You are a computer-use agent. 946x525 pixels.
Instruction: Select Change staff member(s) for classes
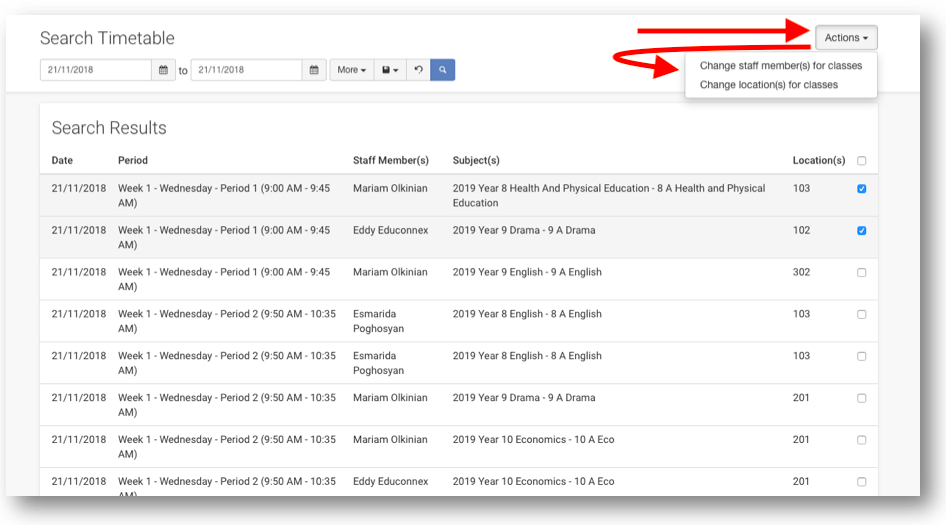[x=780, y=66]
